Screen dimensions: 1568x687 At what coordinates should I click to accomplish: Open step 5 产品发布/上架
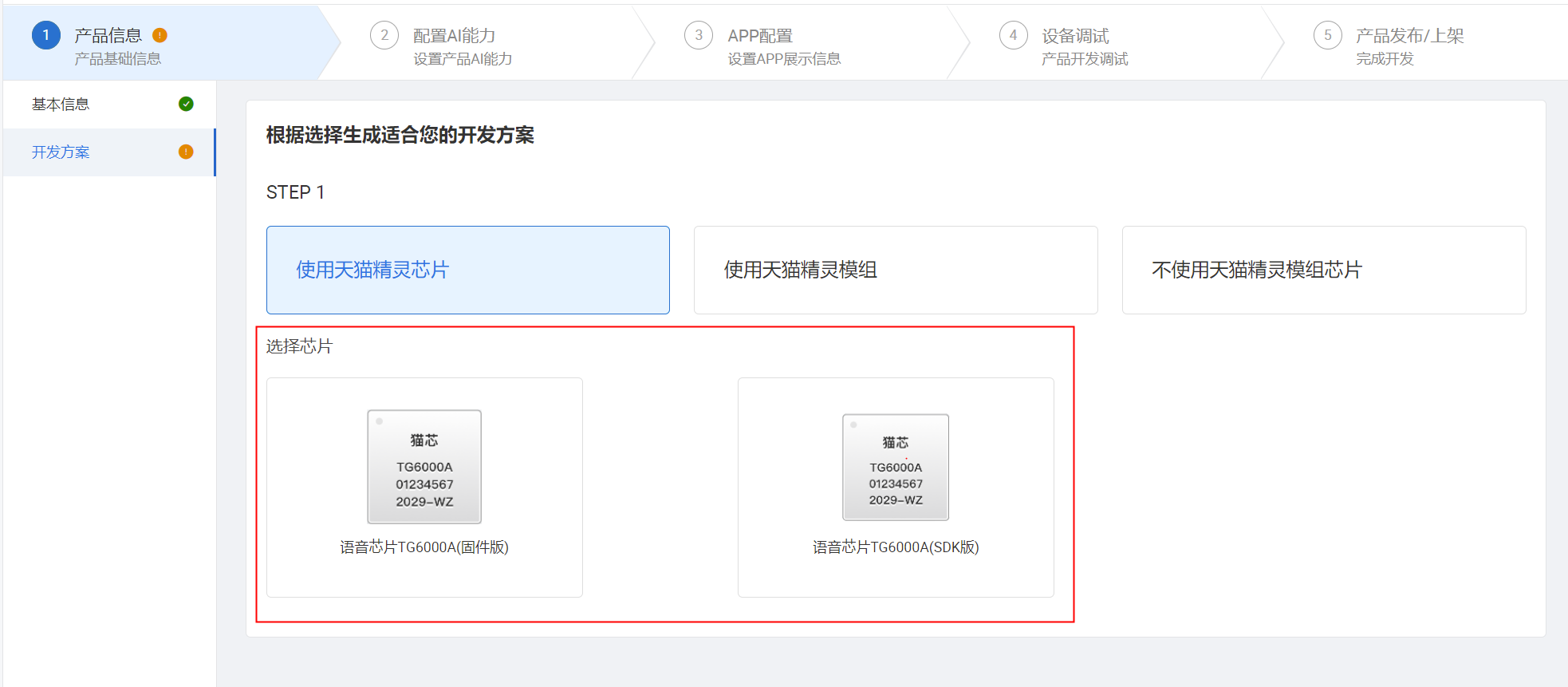click(x=1410, y=36)
